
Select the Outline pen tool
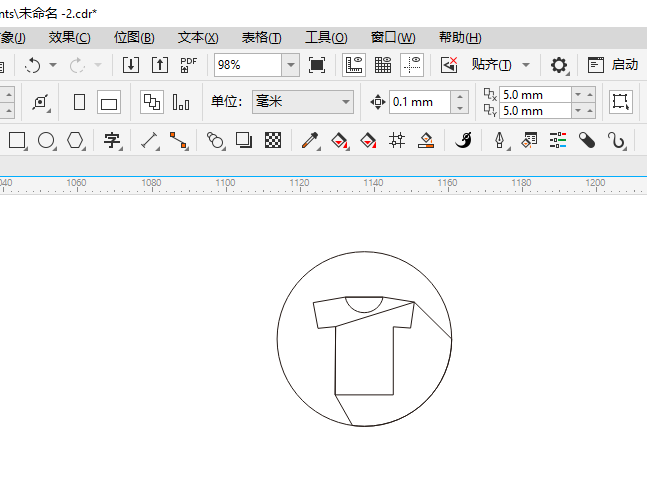coord(501,141)
